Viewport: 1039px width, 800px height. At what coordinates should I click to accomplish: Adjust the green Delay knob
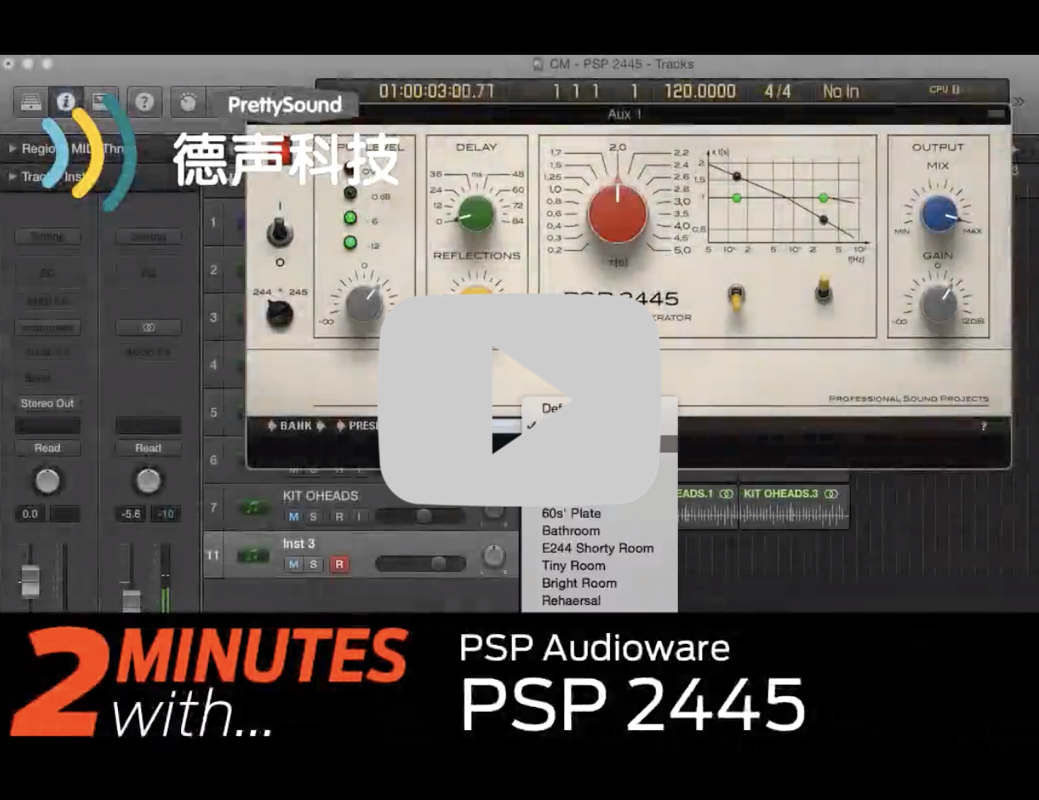pyautogui.click(x=476, y=213)
